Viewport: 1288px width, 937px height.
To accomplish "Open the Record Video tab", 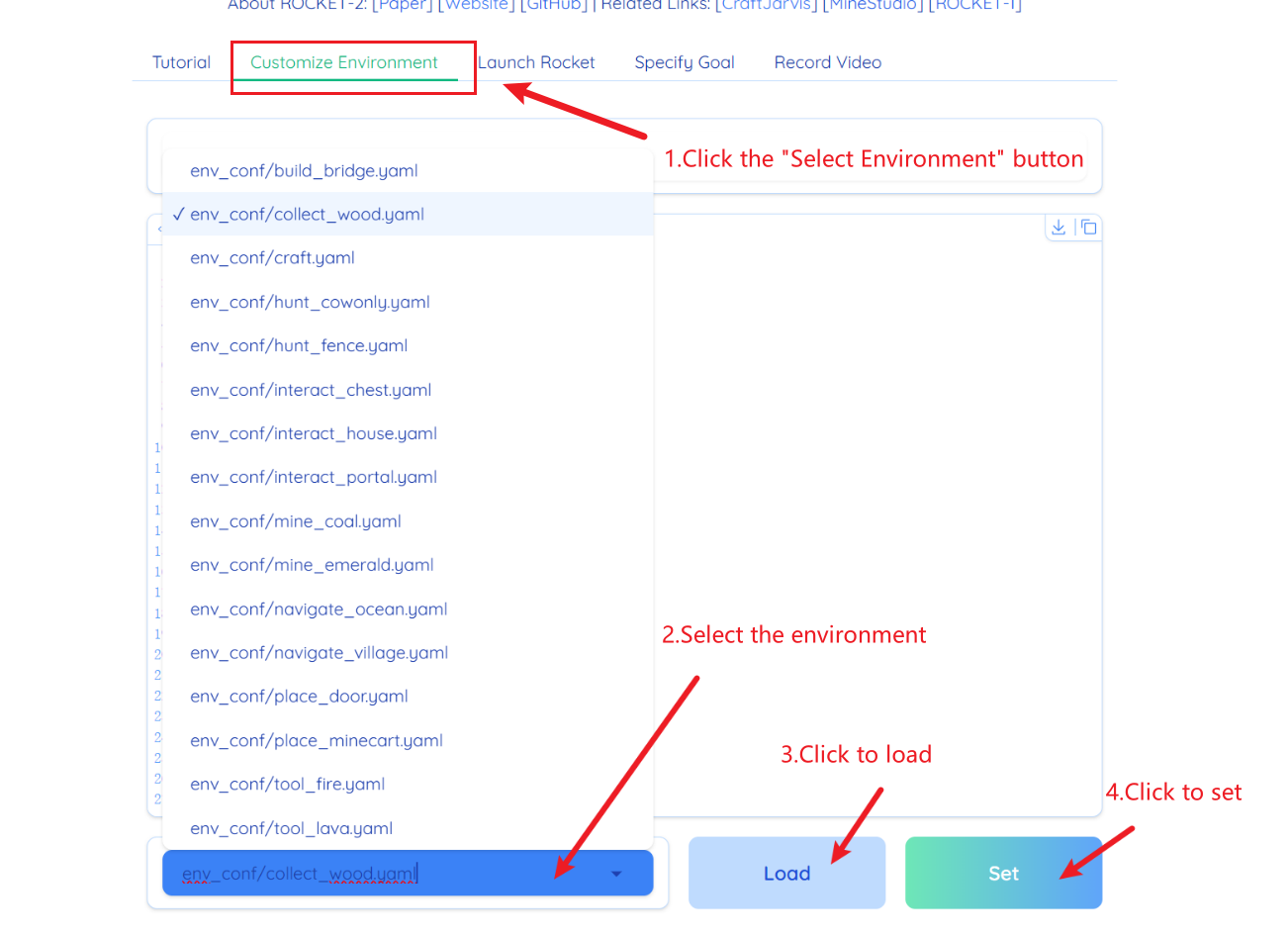I will 827,62.
